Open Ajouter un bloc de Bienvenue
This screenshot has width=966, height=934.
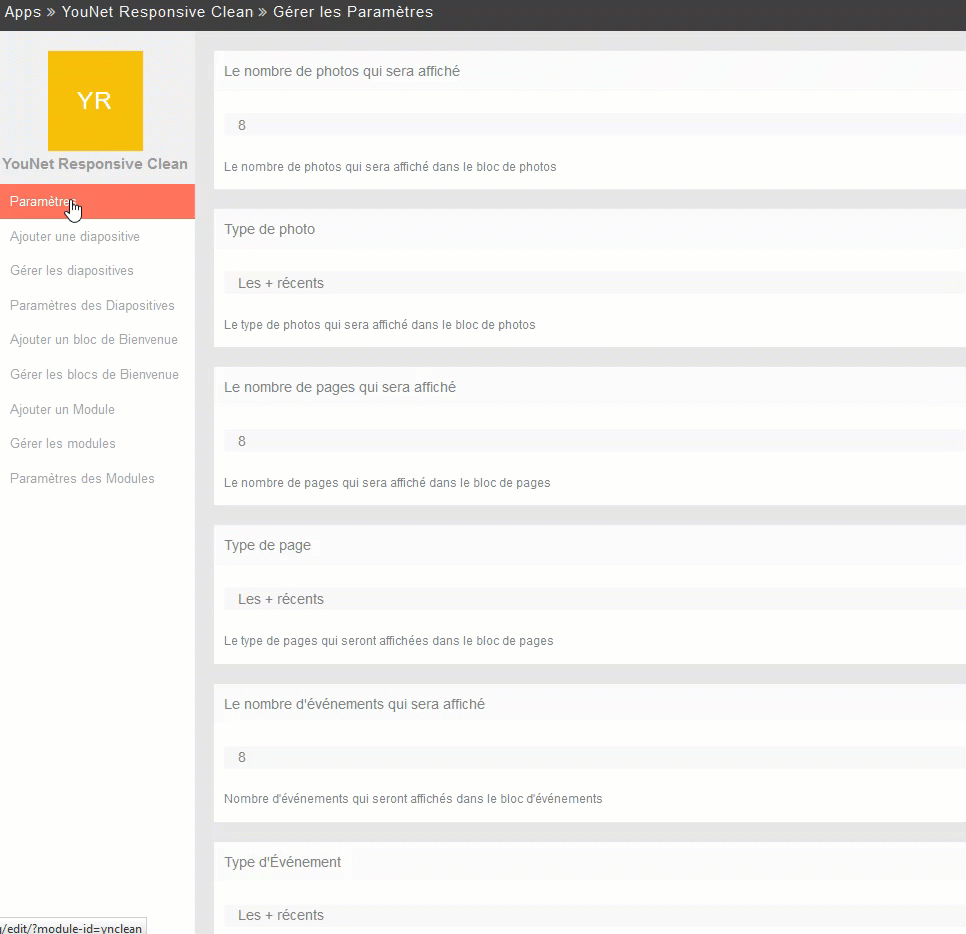[x=94, y=339]
